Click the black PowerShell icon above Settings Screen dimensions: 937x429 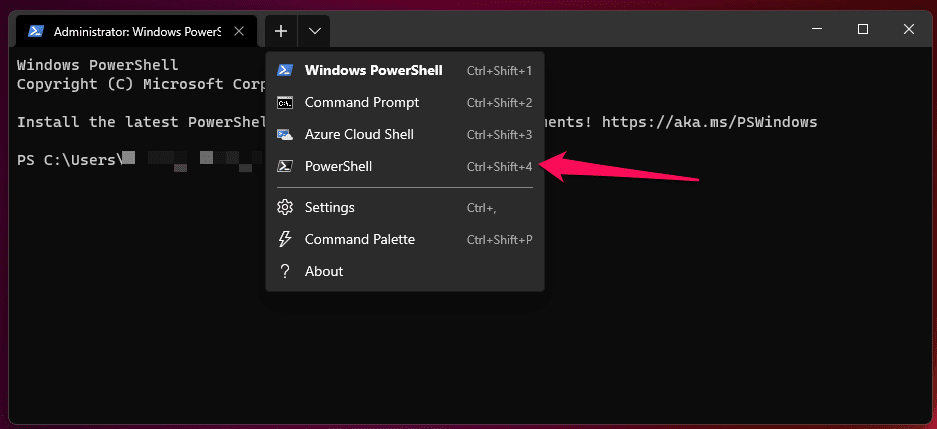pyautogui.click(x=285, y=166)
